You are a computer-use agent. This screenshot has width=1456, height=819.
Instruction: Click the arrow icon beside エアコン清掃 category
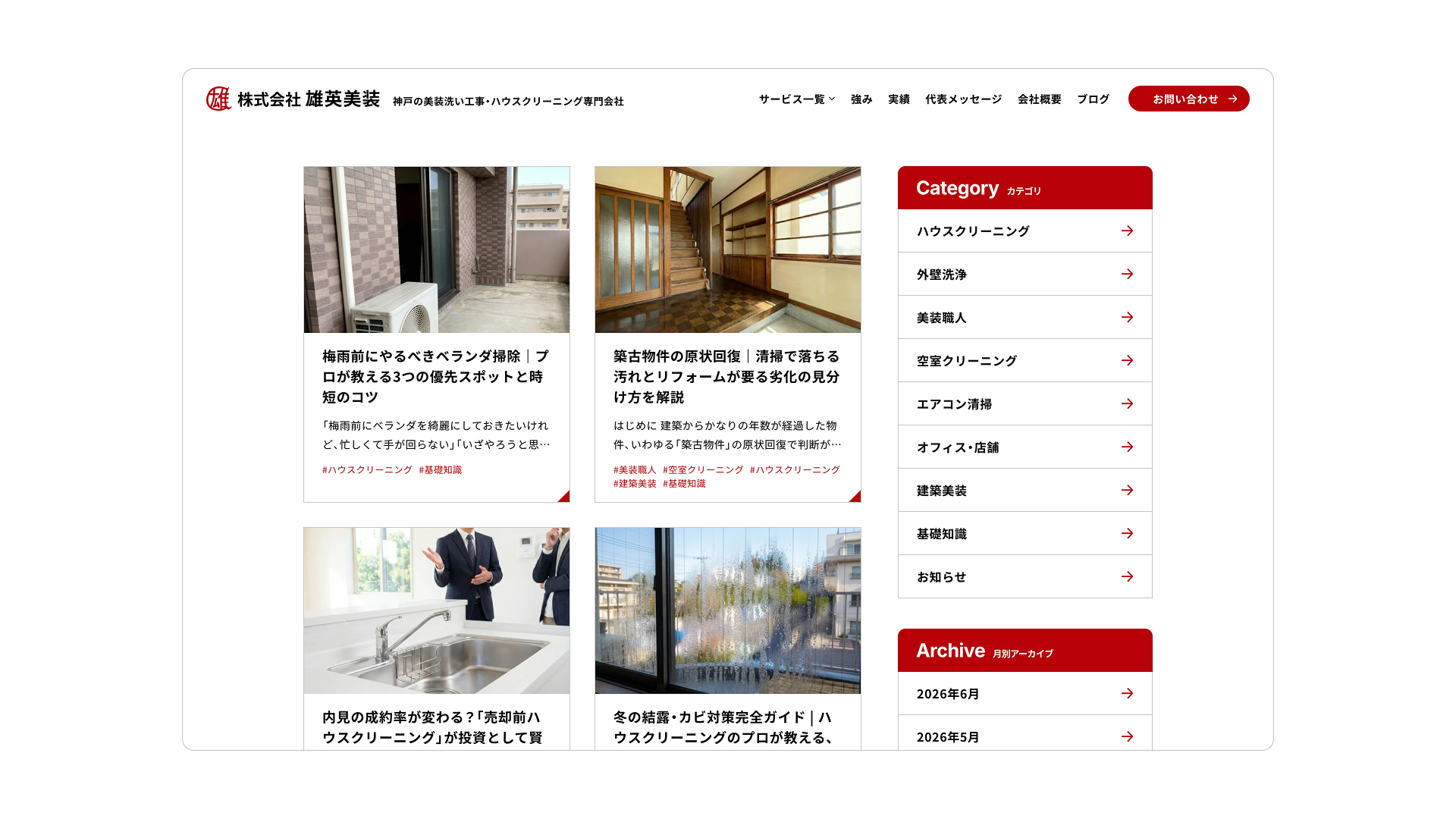(x=1127, y=403)
